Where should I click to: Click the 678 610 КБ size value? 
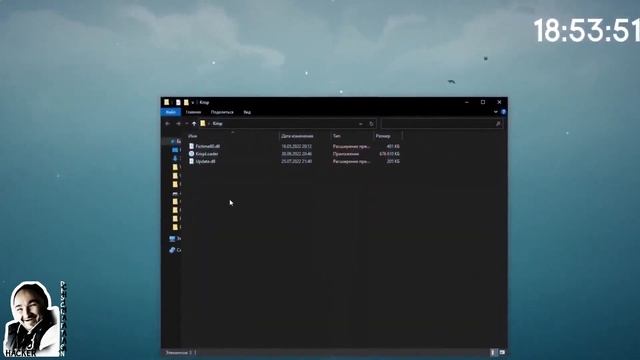click(x=389, y=154)
